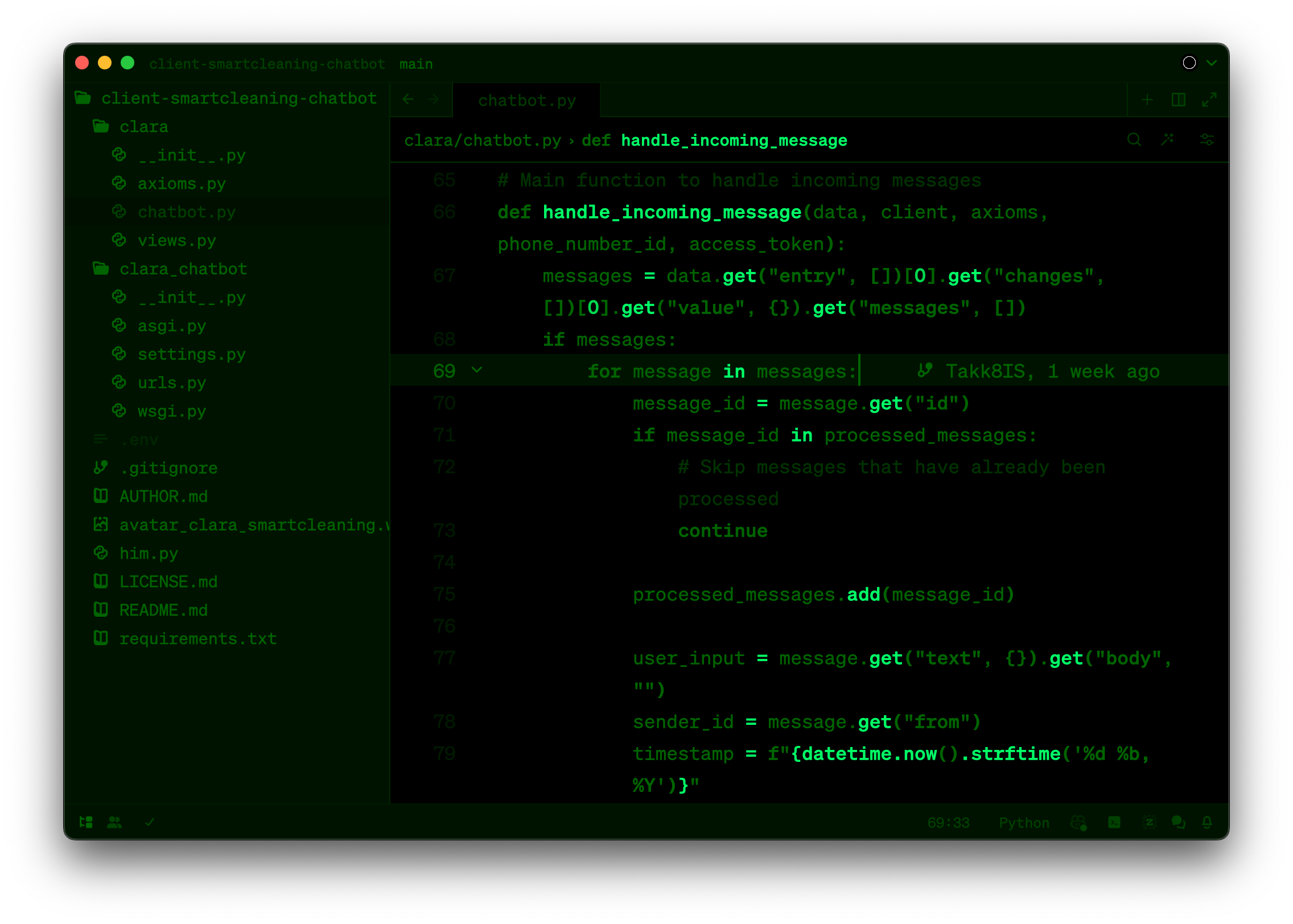Open notifications bell icon
Screen dimensions: 1293x924
(x=1207, y=822)
